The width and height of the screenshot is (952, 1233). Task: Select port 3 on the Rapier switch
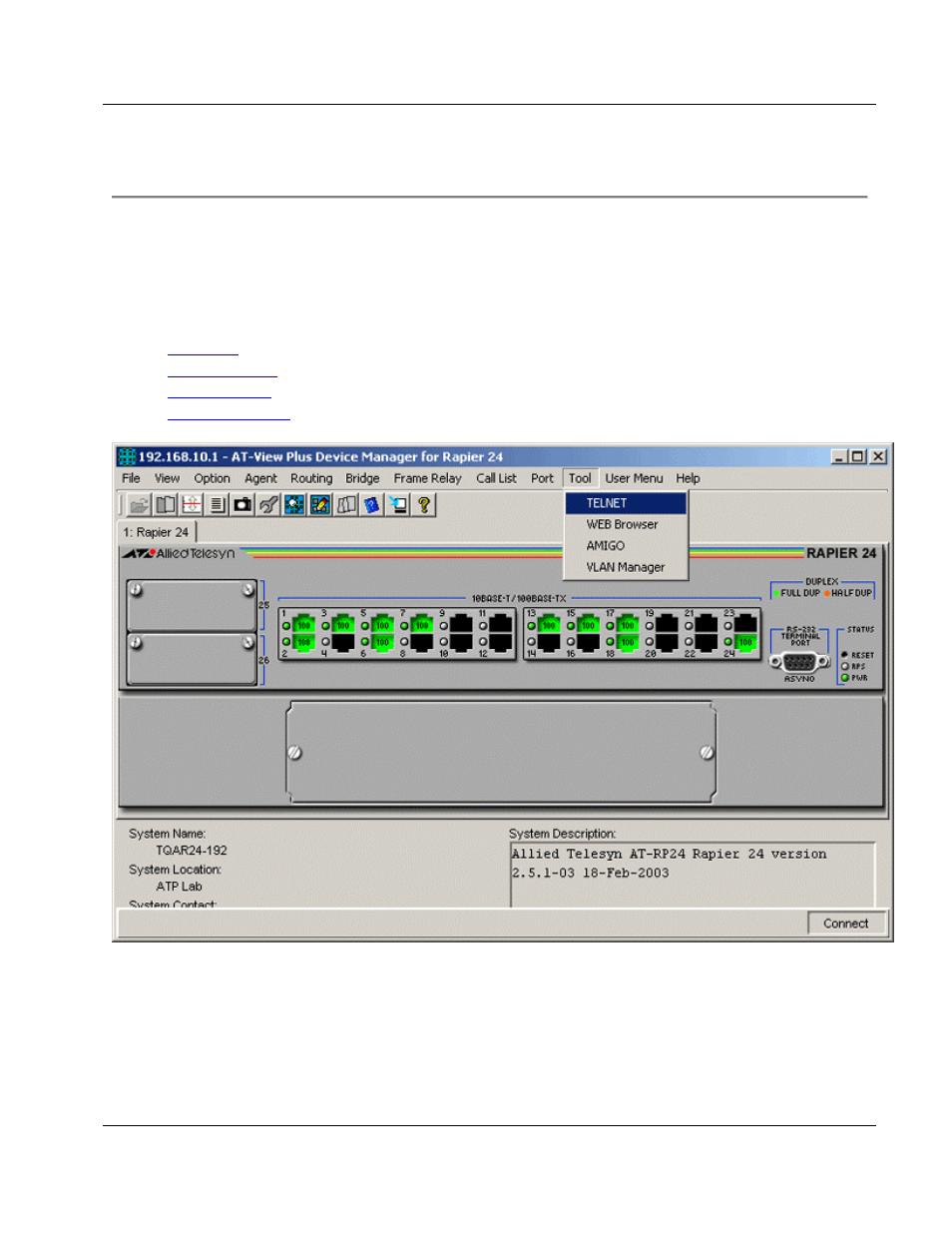(x=343, y=625)
